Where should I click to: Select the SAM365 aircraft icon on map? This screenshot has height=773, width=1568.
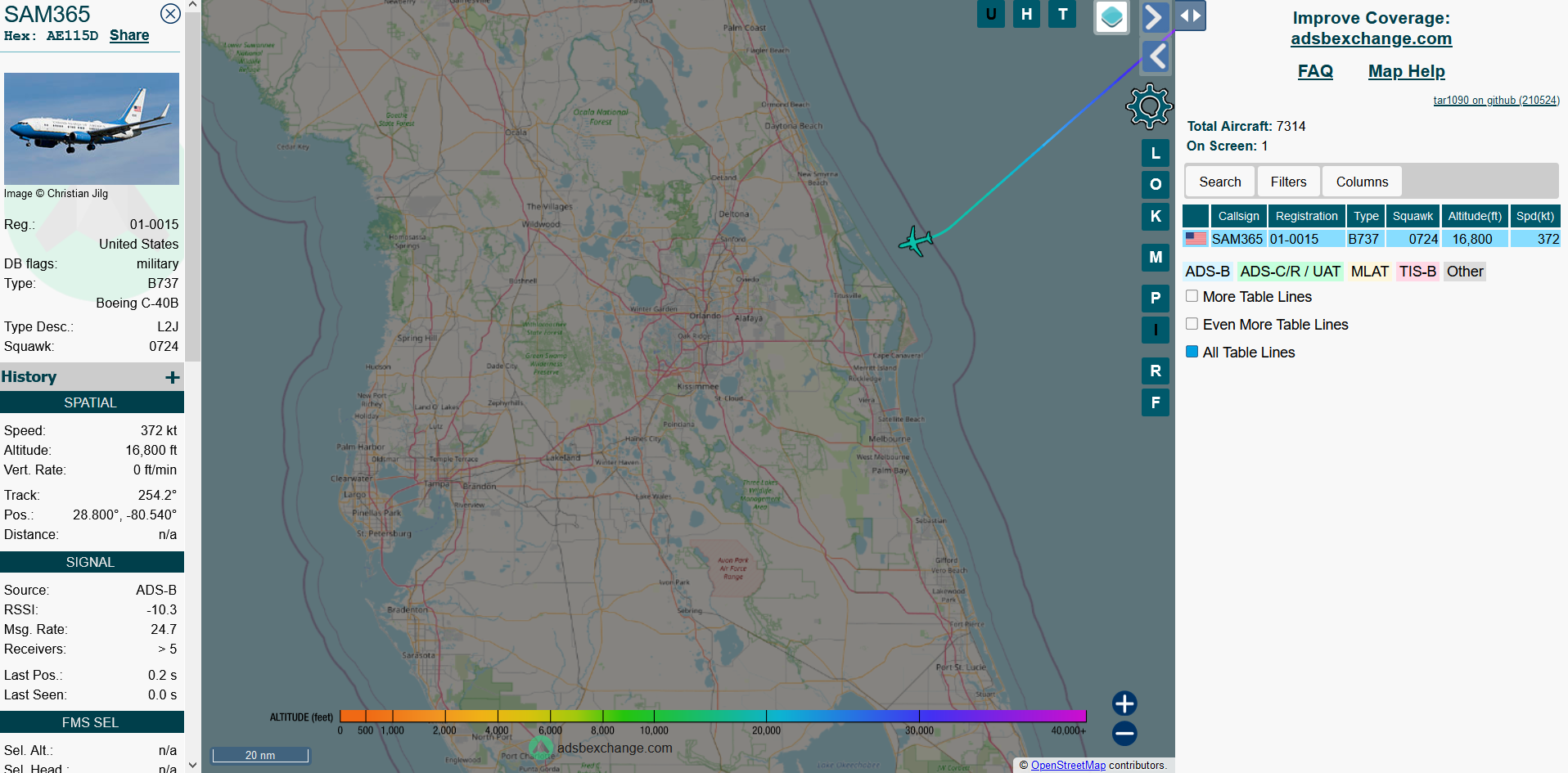click(x=916, y=241)
